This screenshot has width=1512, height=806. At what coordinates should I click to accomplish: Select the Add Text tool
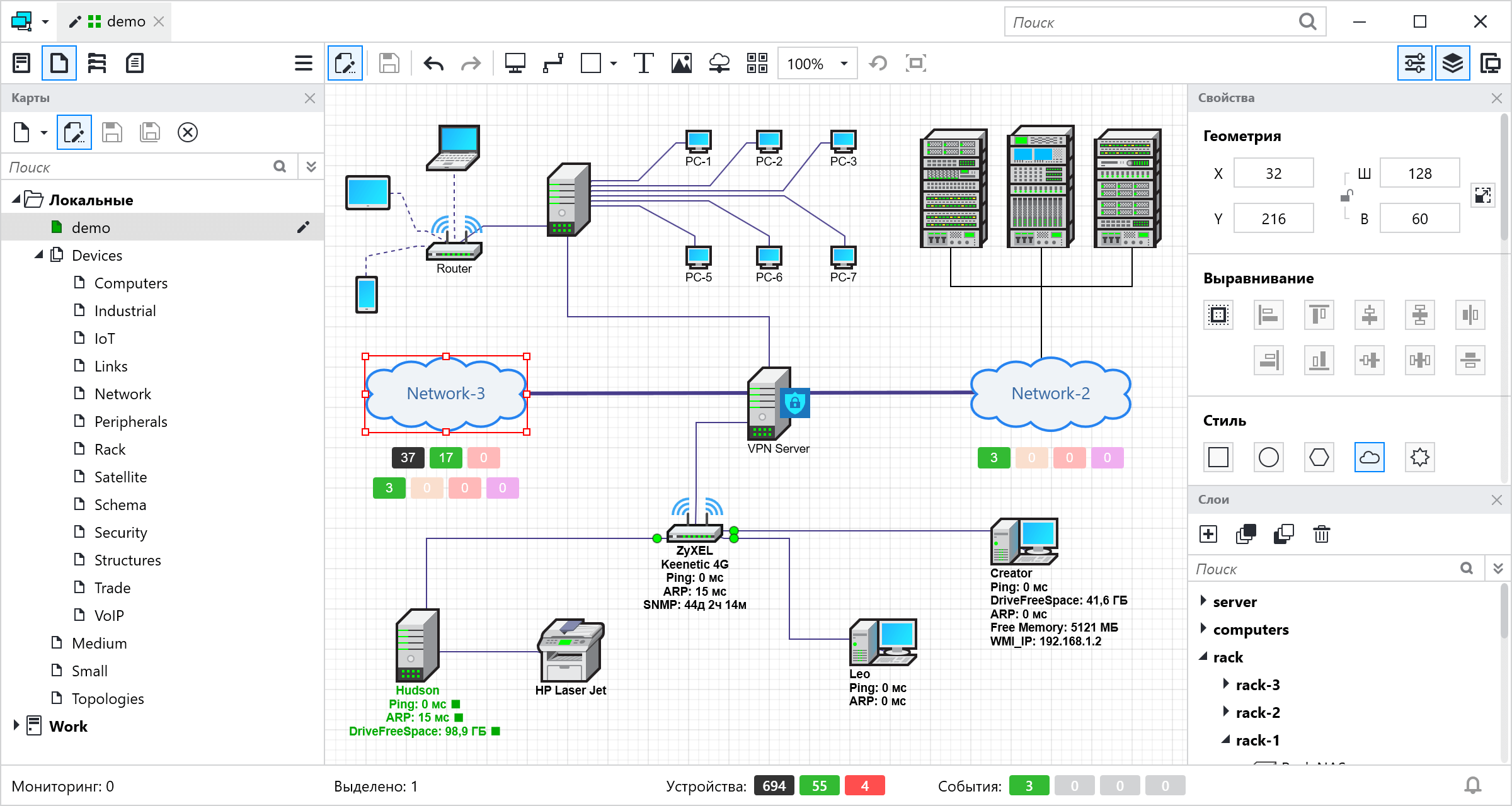click(643, 64)
